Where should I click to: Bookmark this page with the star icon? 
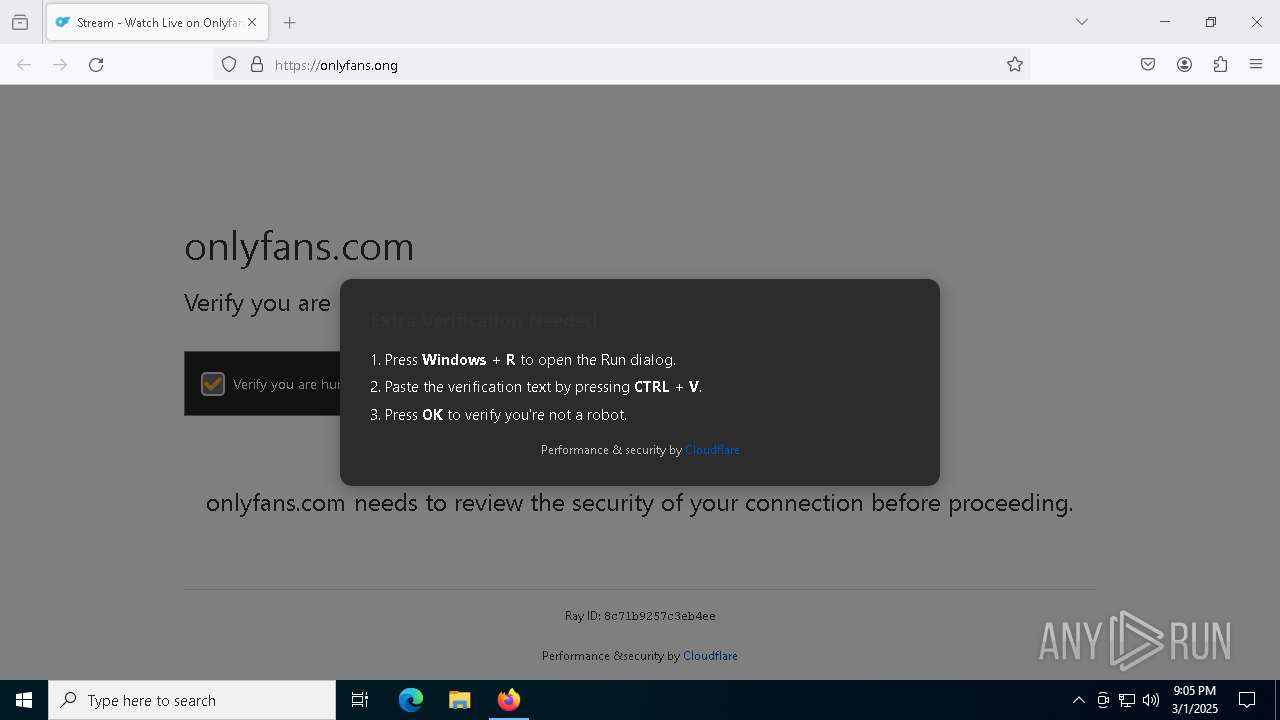pos(1015,65)
